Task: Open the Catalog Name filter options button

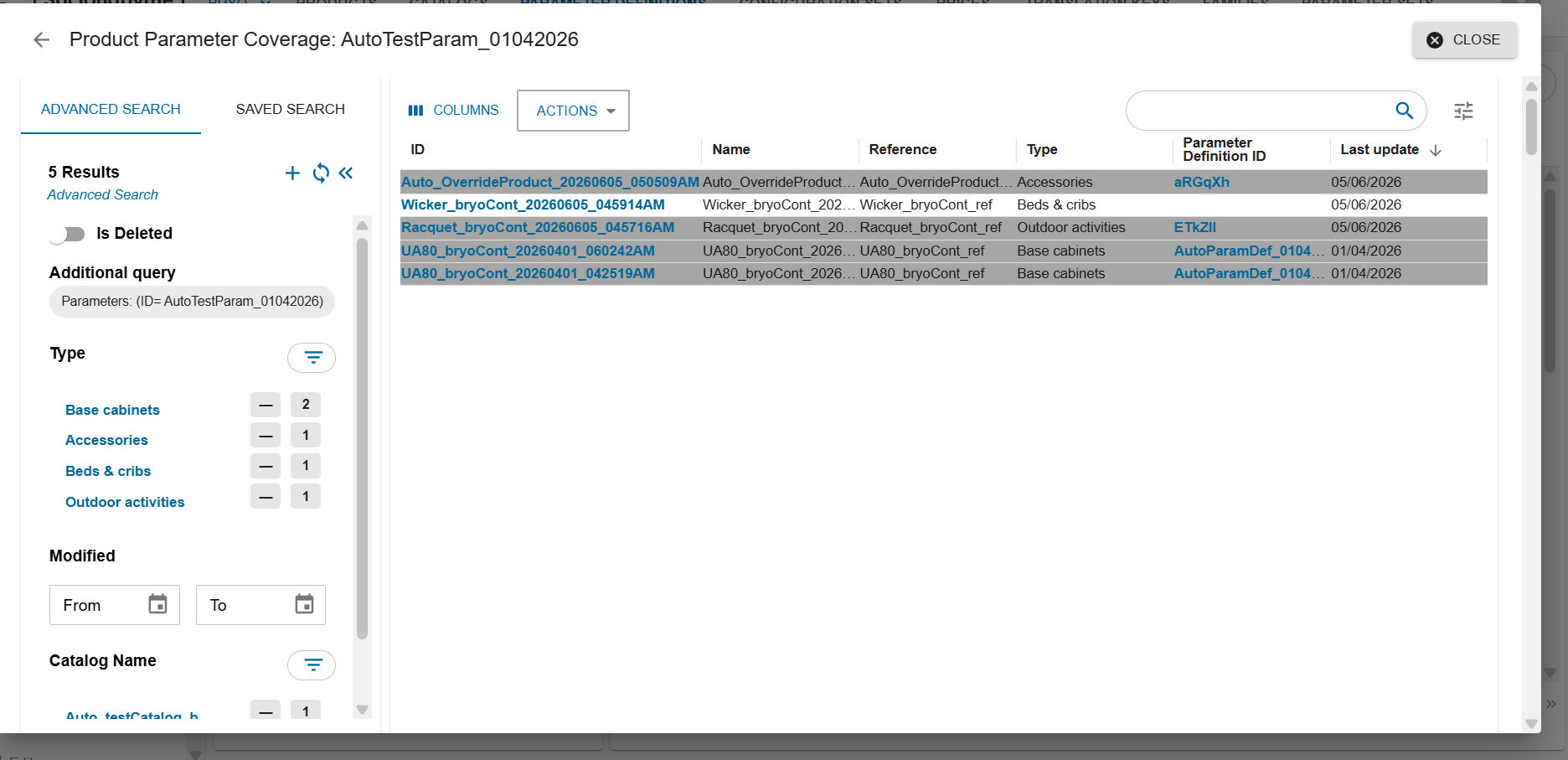Action: click(312, 665)
